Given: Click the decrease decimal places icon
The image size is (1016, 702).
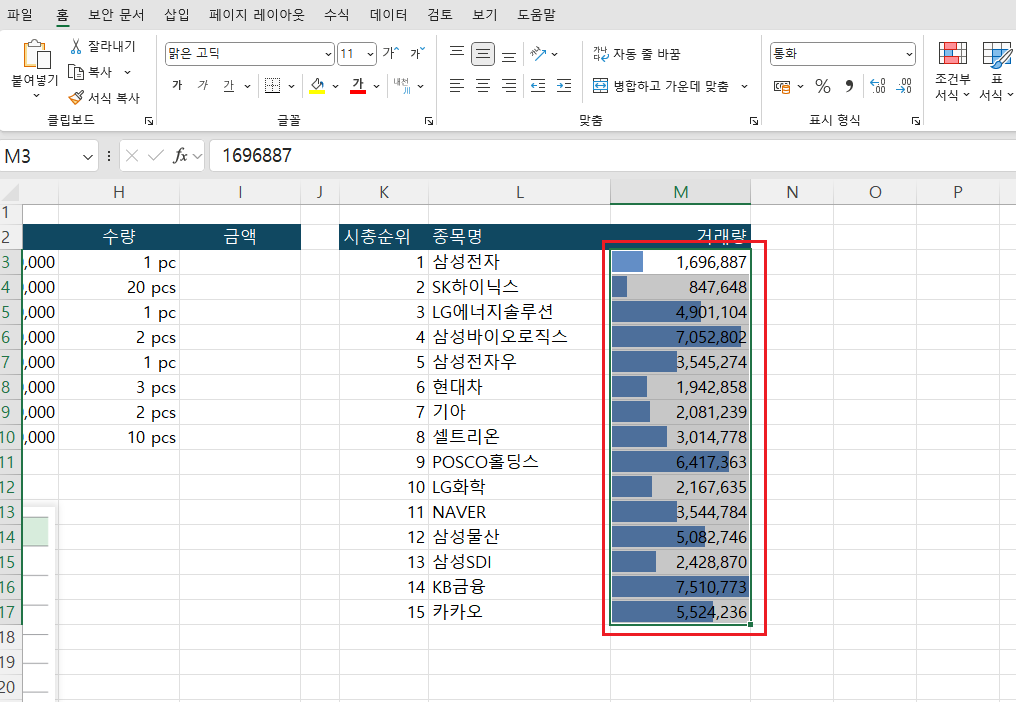Looking at the screenshot, I should [x=905, y=86].
